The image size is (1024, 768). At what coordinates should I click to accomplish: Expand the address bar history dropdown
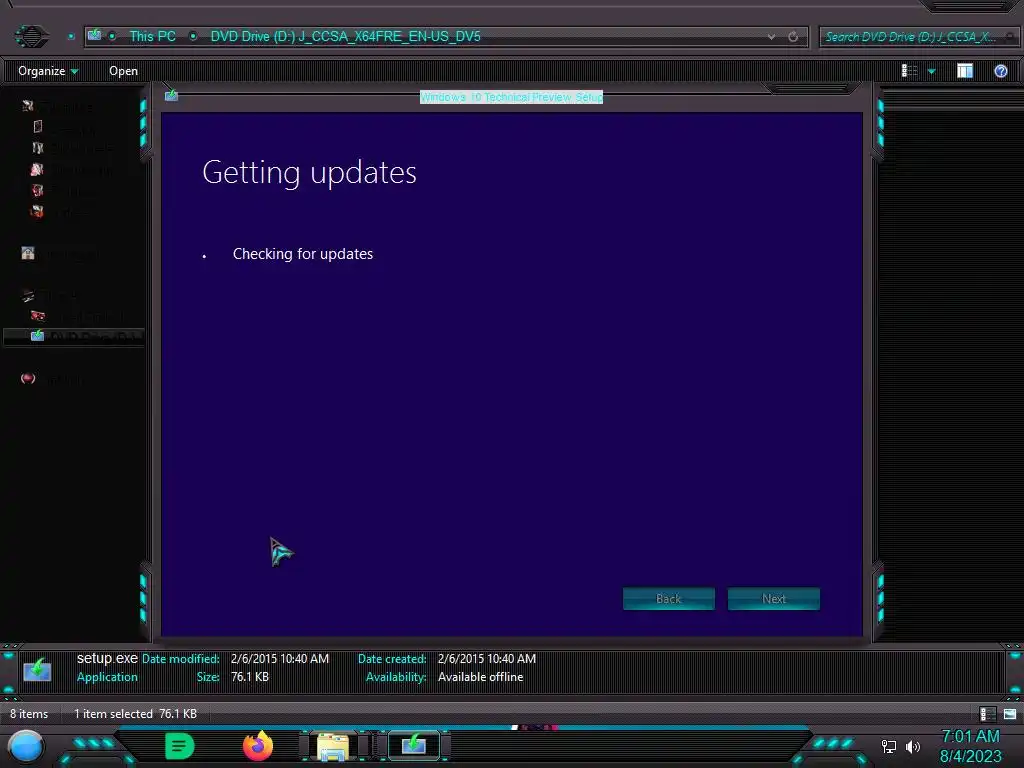(x=771, y=37)
